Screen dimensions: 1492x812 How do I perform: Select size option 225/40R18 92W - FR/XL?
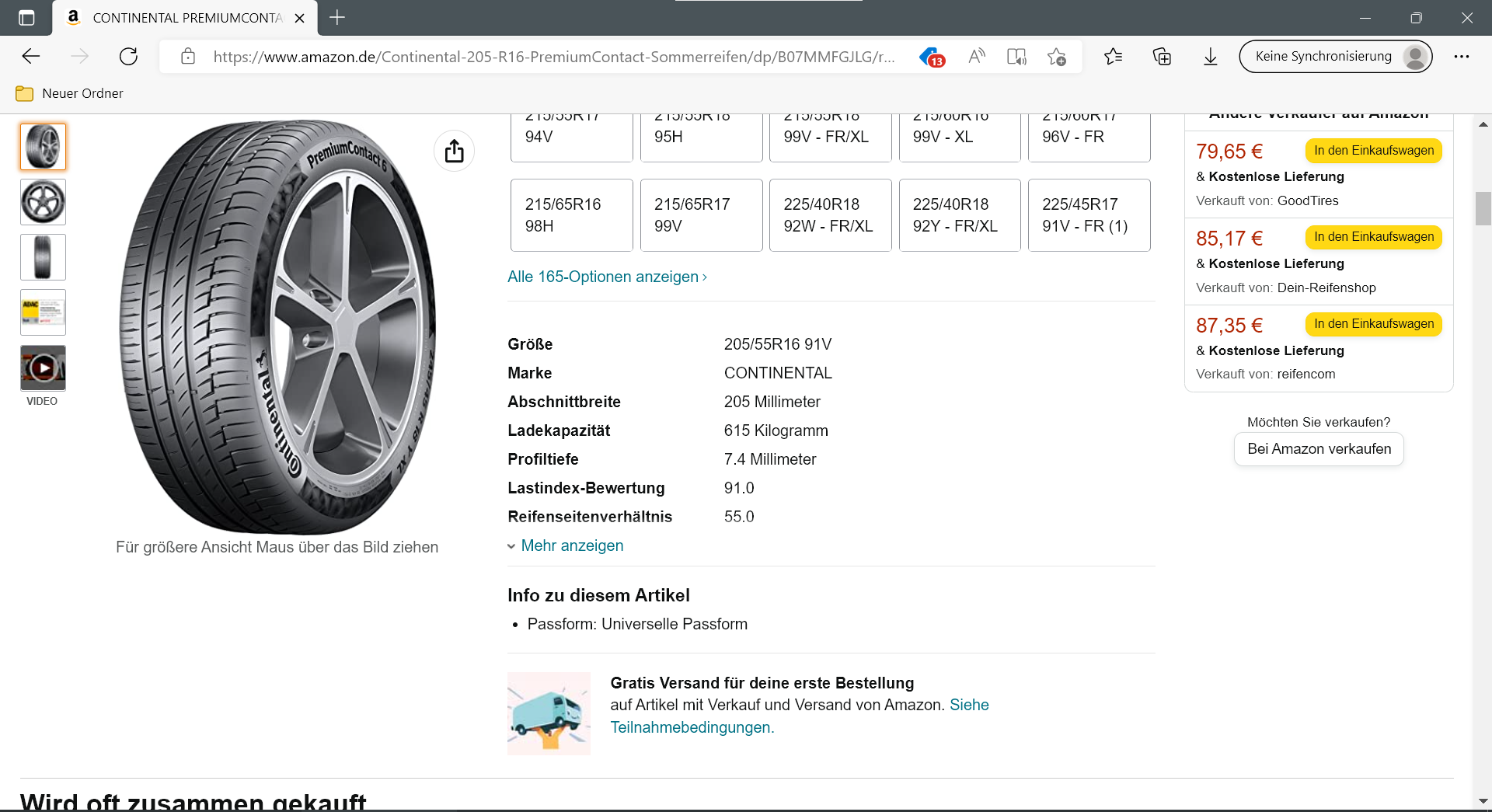click(829, 215)
